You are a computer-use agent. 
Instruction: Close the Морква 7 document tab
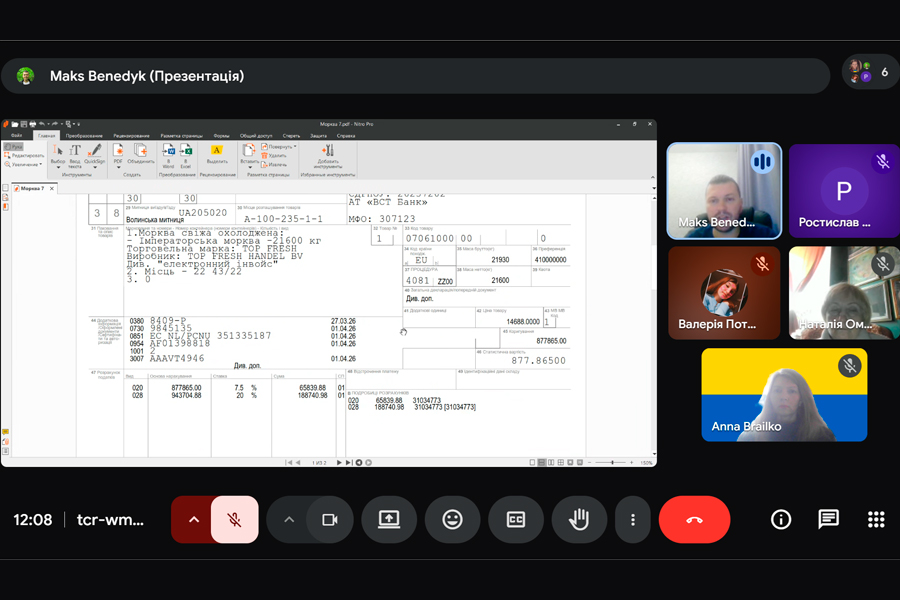pos(52,188)
